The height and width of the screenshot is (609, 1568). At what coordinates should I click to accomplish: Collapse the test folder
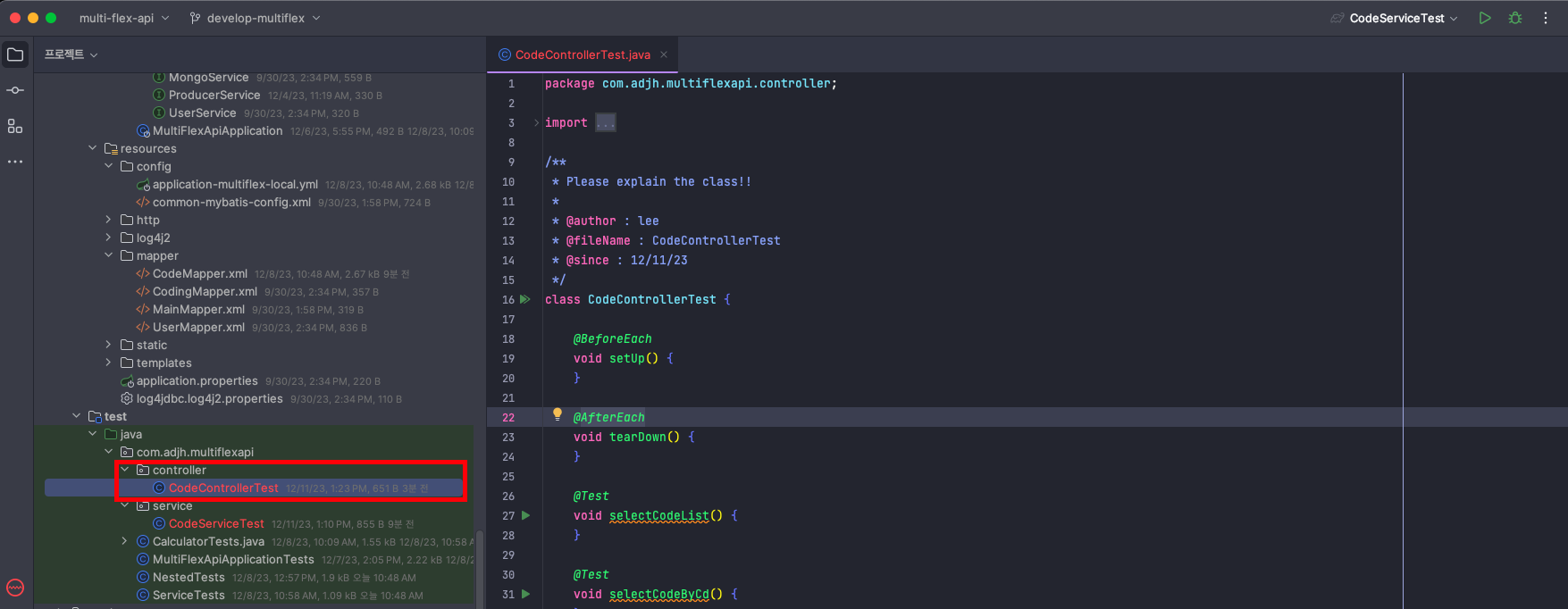76,416
